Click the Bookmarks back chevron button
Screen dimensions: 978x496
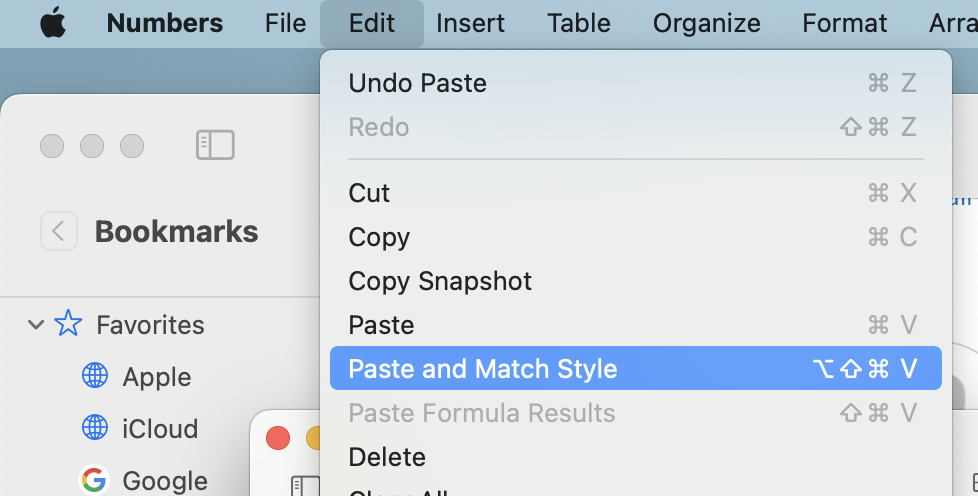(x=58, y=232)
